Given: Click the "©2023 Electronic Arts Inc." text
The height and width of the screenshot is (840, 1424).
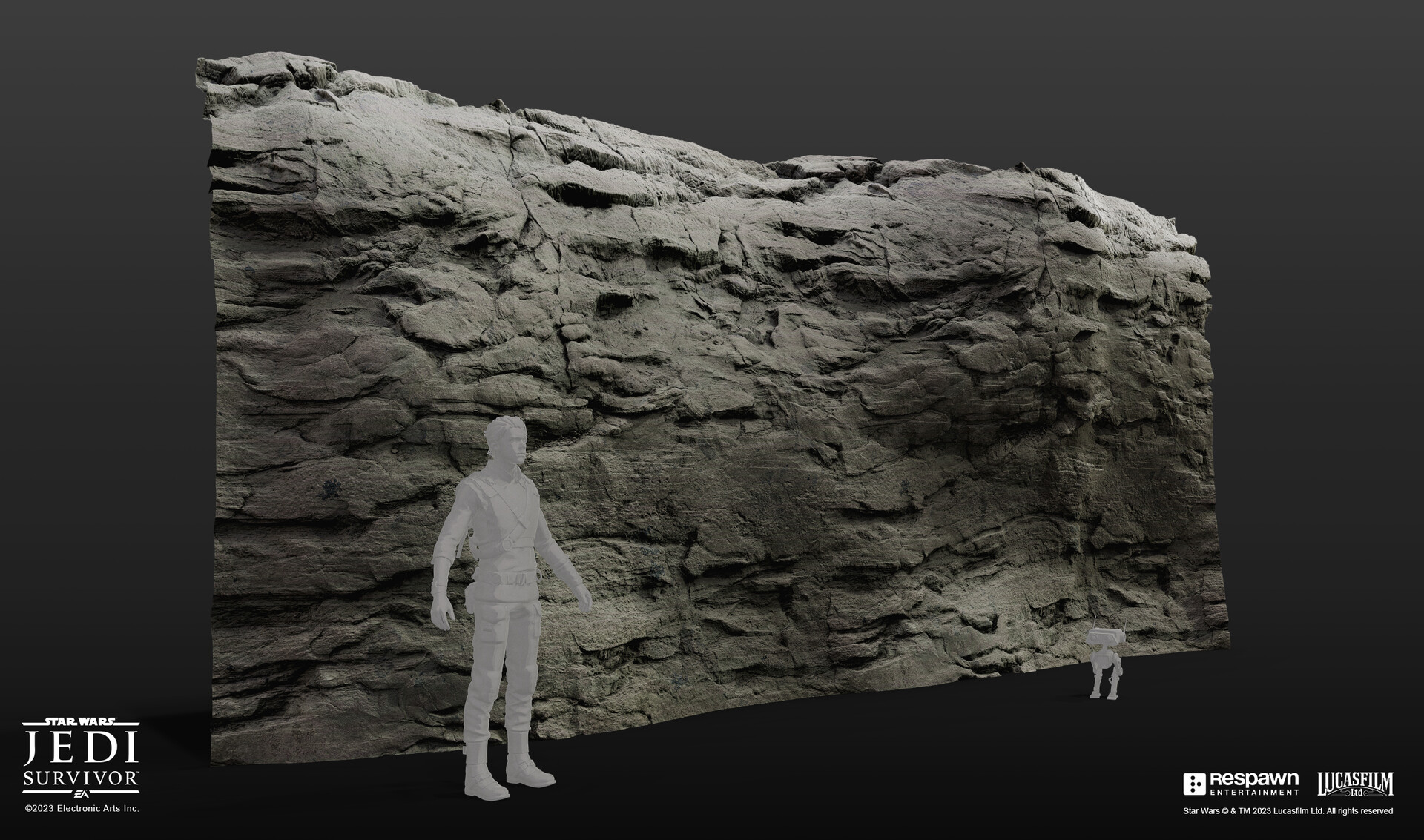Looking at the screenshot, I should [x=82, y=808].
